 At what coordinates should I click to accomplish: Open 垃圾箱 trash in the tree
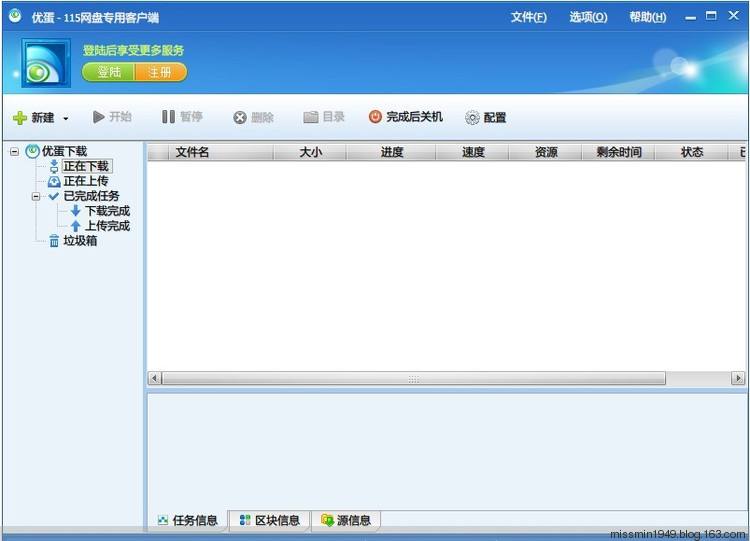point(80,241)
